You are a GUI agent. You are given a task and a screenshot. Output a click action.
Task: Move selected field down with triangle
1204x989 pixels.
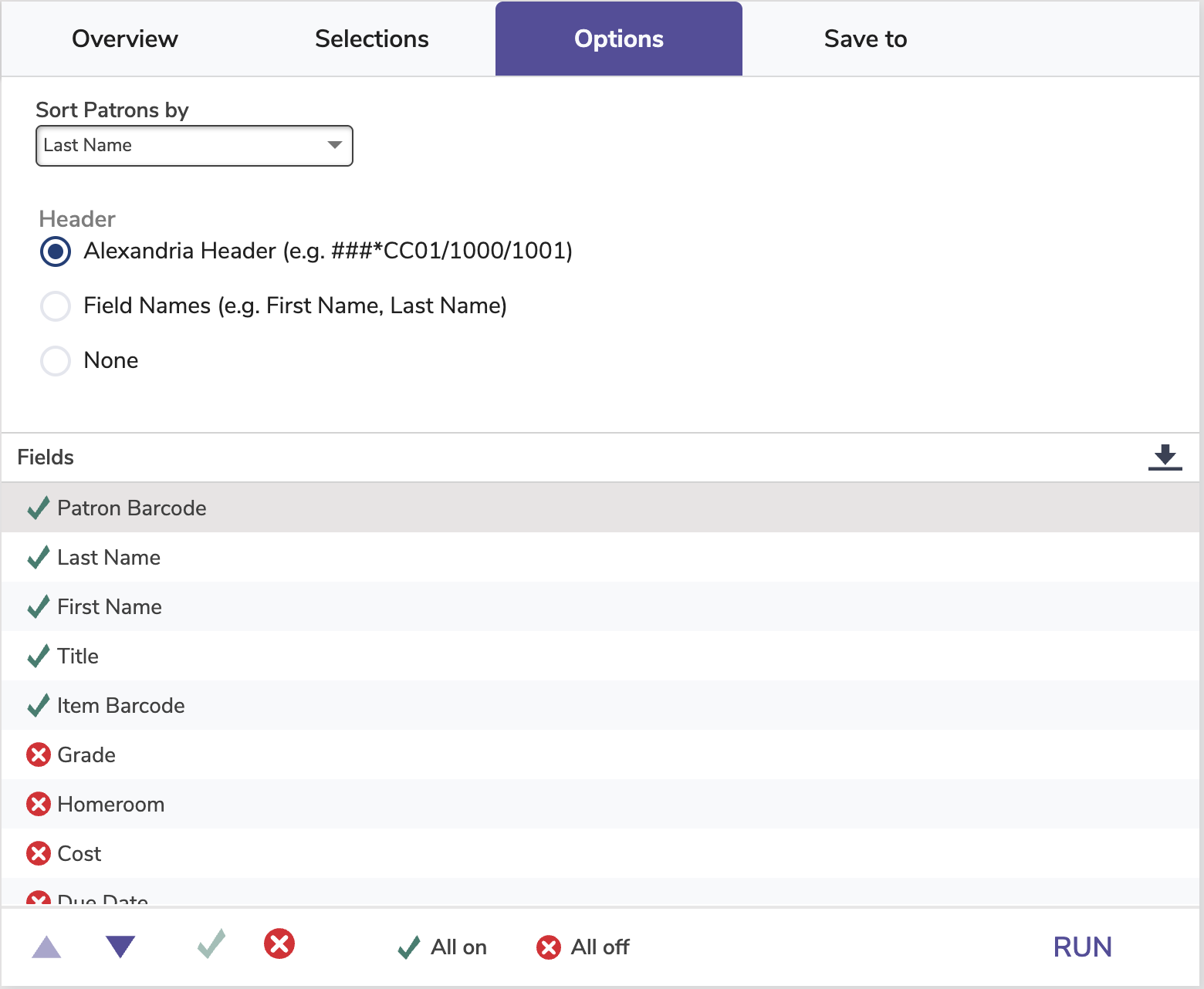[120, 947]
